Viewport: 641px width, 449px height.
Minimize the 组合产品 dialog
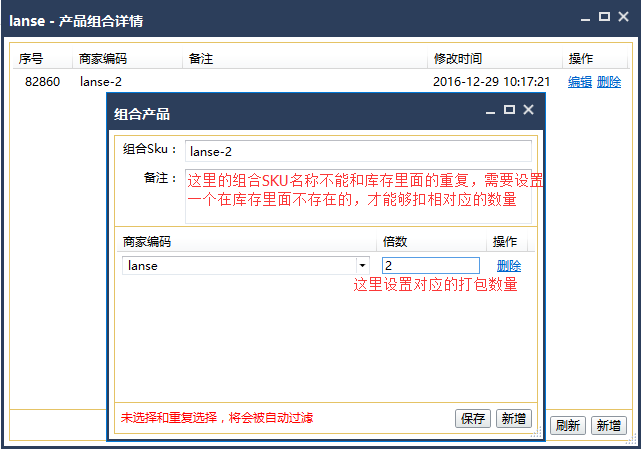pos(491,111)
